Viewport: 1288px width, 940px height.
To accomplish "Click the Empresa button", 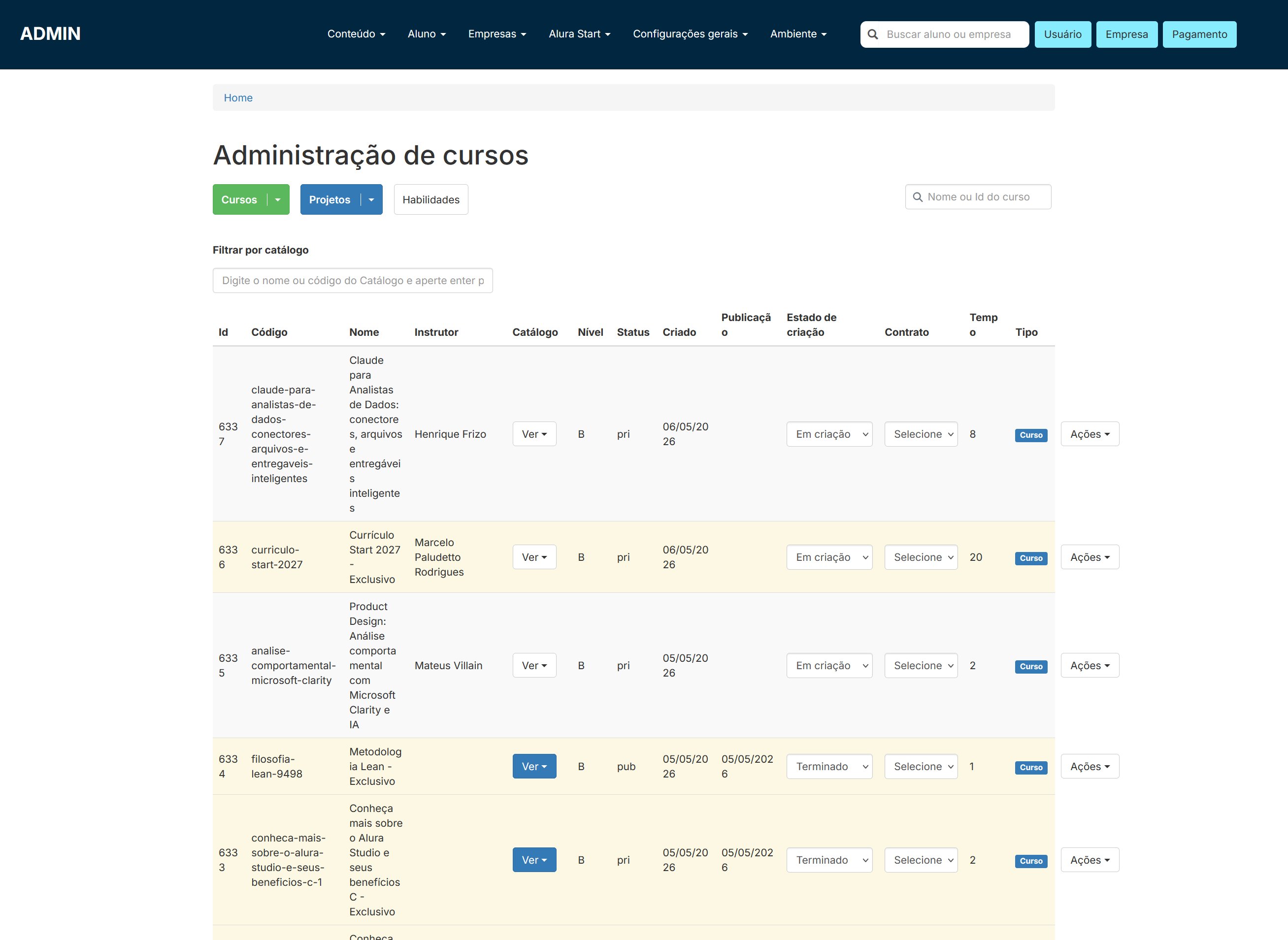I will [1126, 34].
